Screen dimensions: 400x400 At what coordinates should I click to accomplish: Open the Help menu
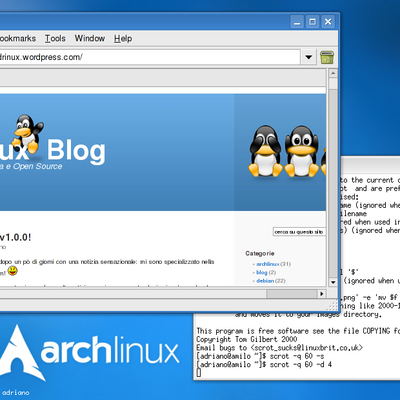(x=123, y=39)
